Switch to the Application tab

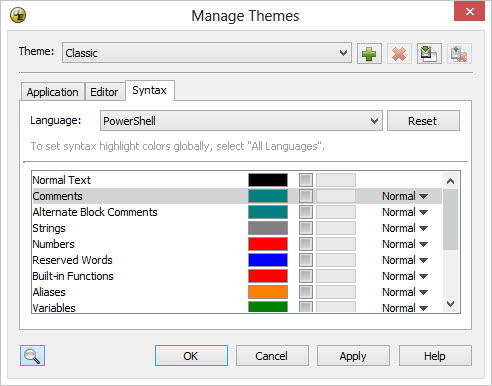click(53, 92)
